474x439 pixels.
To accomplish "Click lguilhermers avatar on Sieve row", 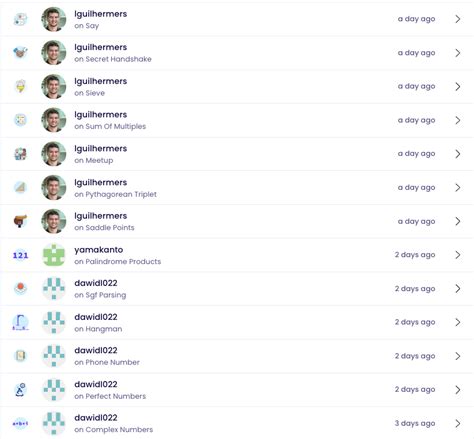I will click(54, 86).
